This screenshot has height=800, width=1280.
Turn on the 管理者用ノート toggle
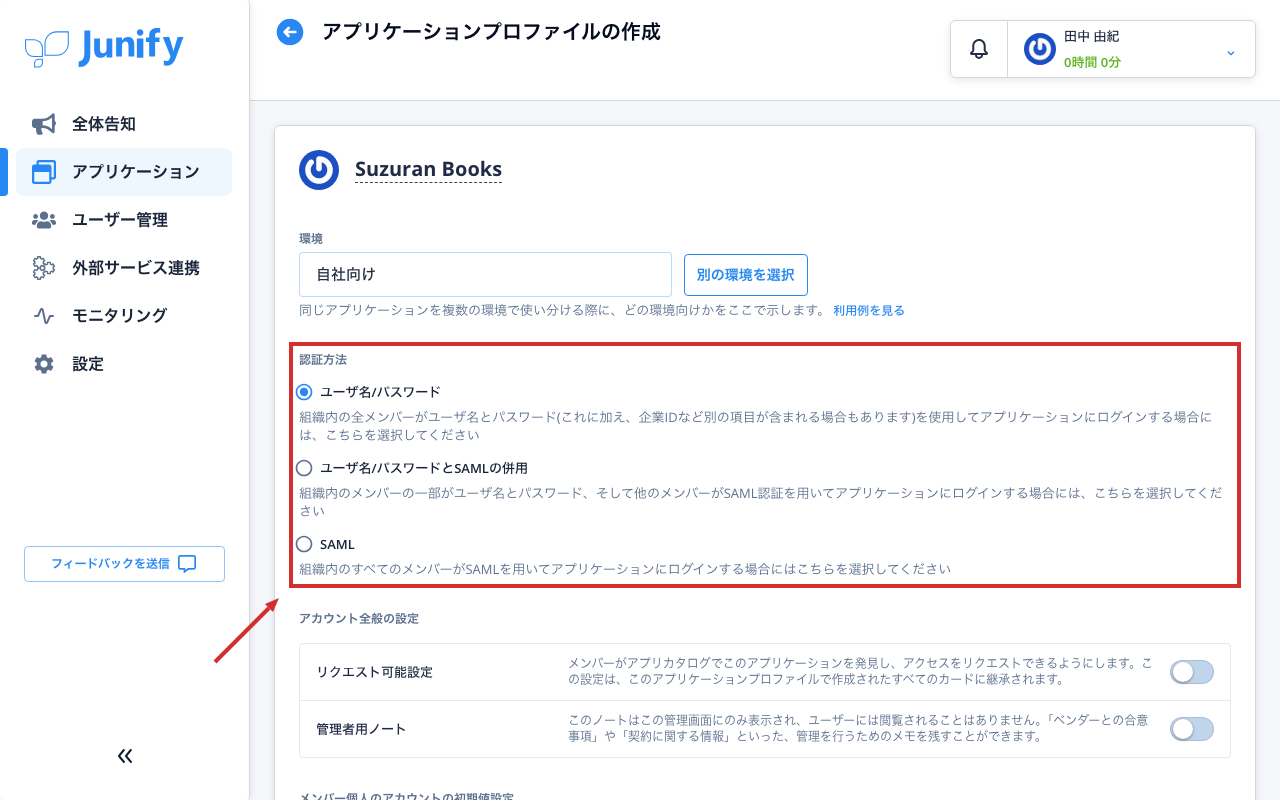(1192, 729)
